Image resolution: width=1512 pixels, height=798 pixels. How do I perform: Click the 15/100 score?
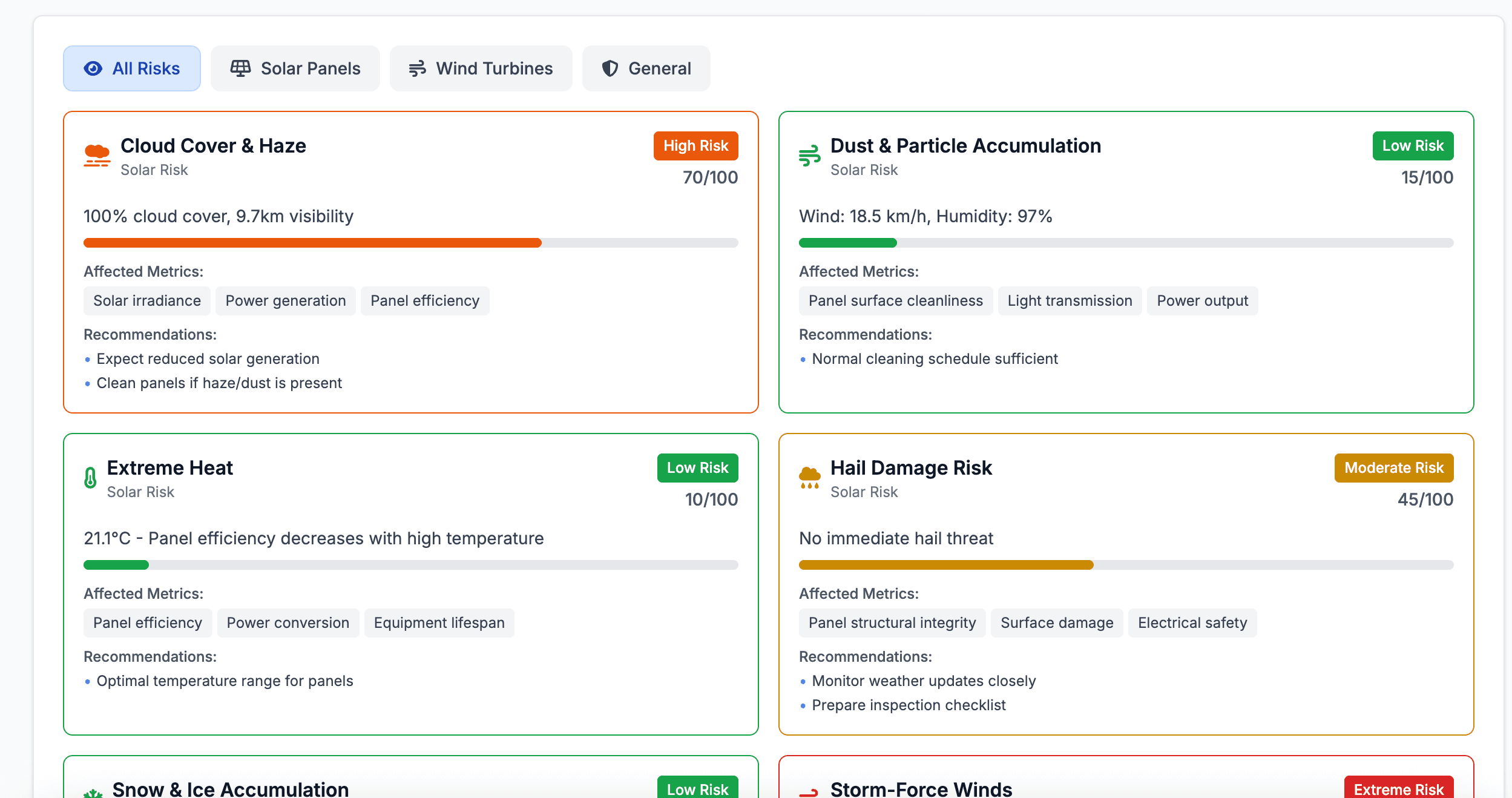(x=1427, y=177)
